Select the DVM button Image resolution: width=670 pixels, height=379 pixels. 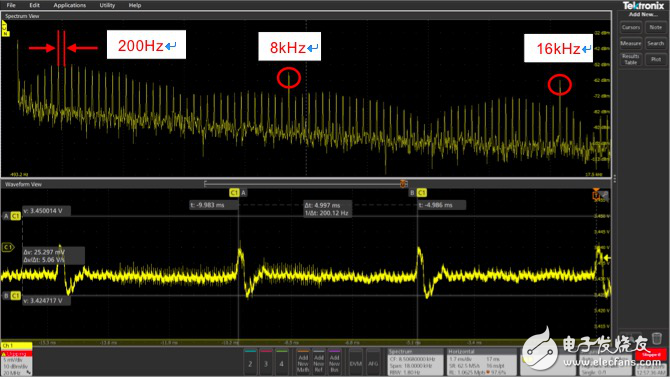(356, 363)
